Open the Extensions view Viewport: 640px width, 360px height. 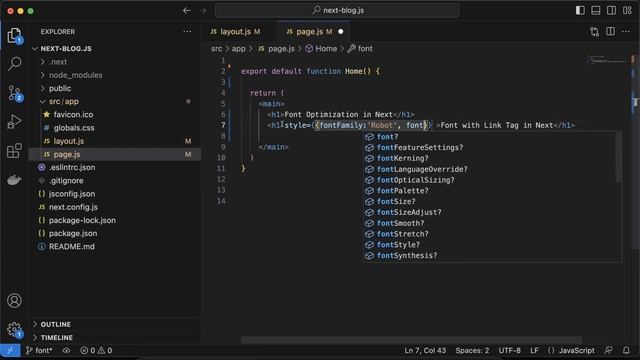pyautogui.click(x=14, y=150)
